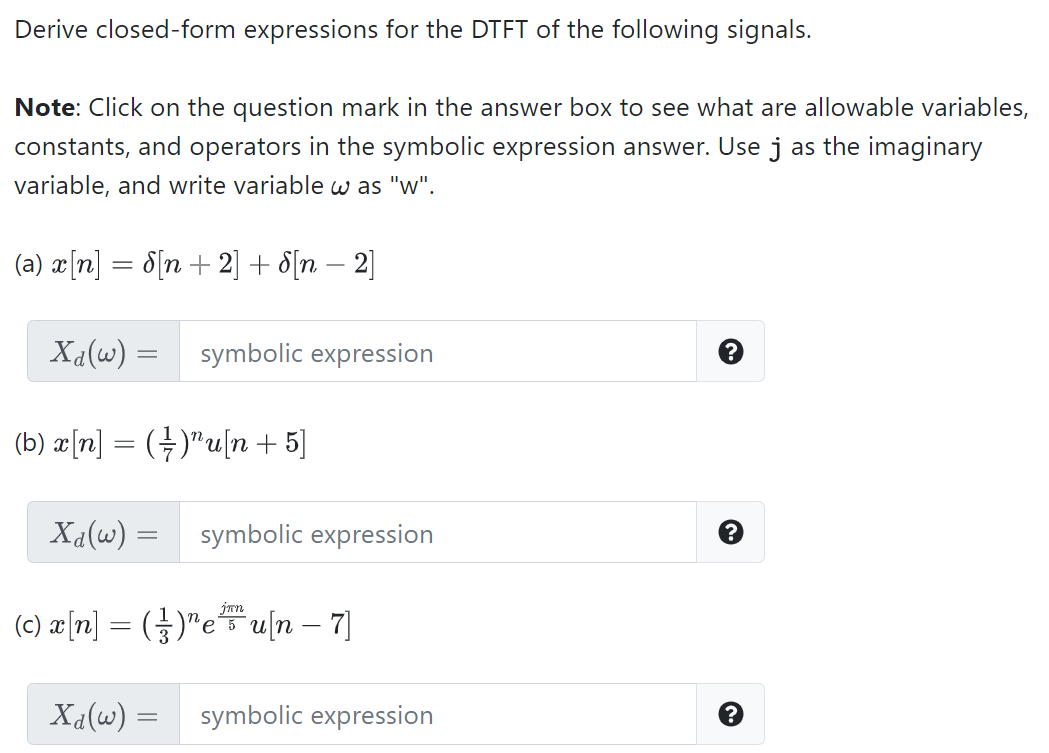
Task: Click the equation for signal (b)
Action: point(160,442)
